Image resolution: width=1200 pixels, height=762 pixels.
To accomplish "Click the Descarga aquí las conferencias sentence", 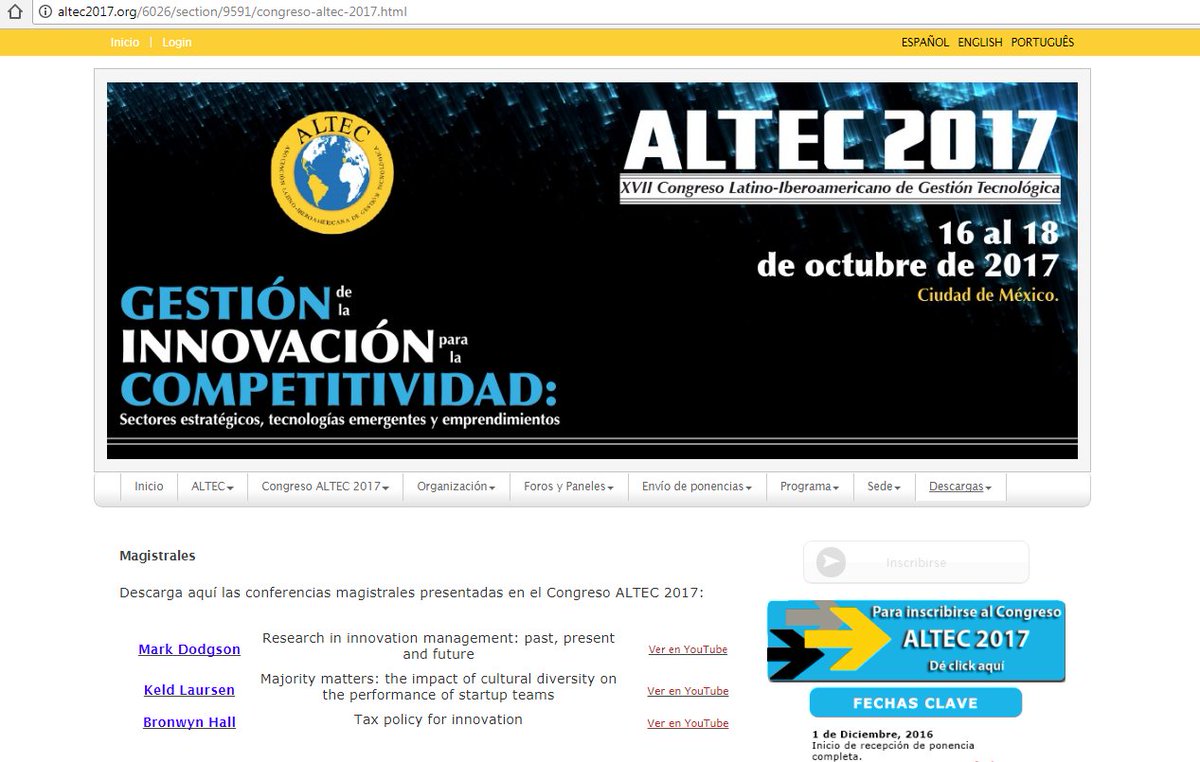I will [x=411, y=592].
